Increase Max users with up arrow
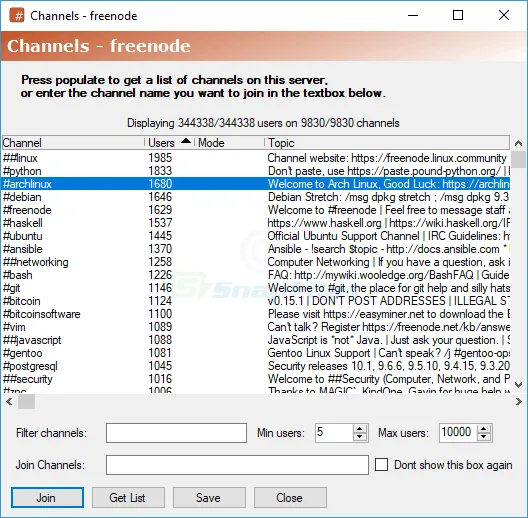The height and width of the screenshot is (518, 528). pyautogui.click(x=484, y=429)
